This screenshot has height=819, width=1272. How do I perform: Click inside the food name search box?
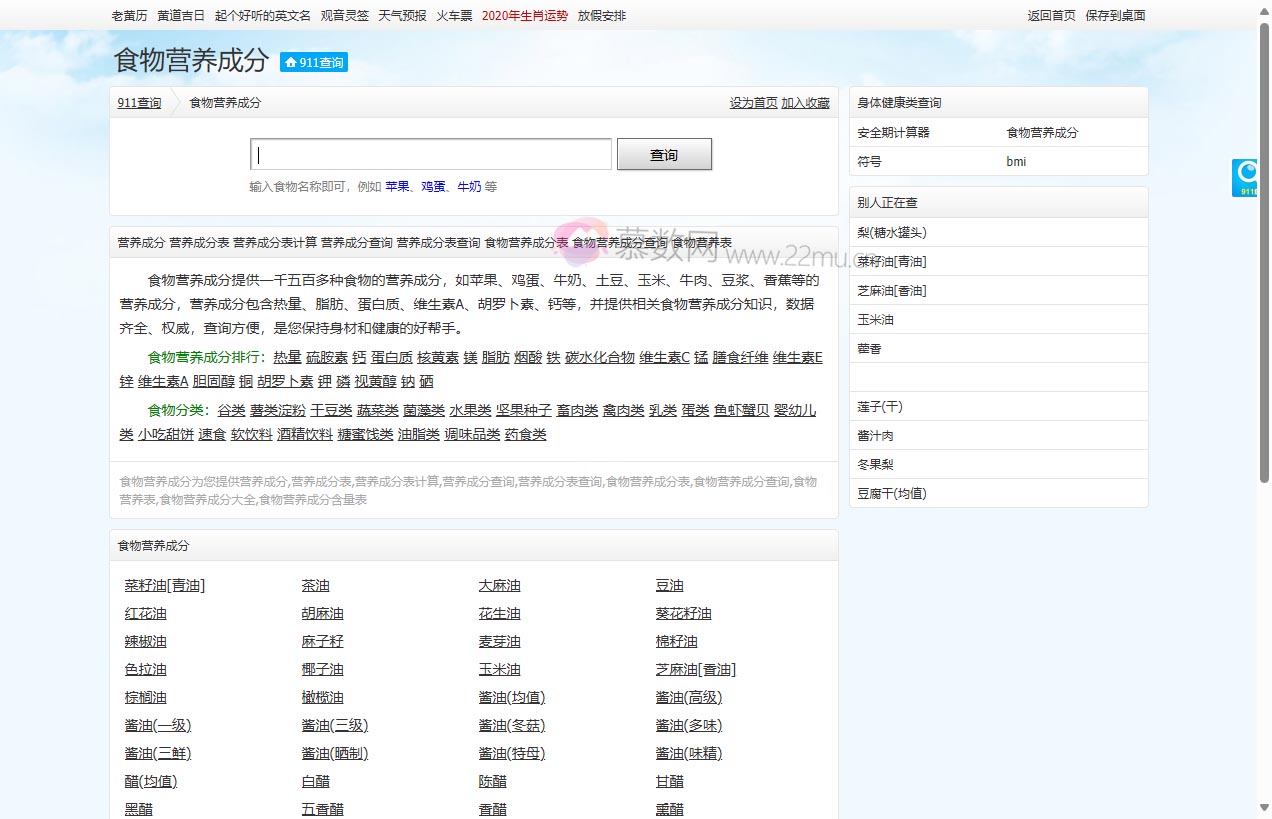[x=430, y=153]
